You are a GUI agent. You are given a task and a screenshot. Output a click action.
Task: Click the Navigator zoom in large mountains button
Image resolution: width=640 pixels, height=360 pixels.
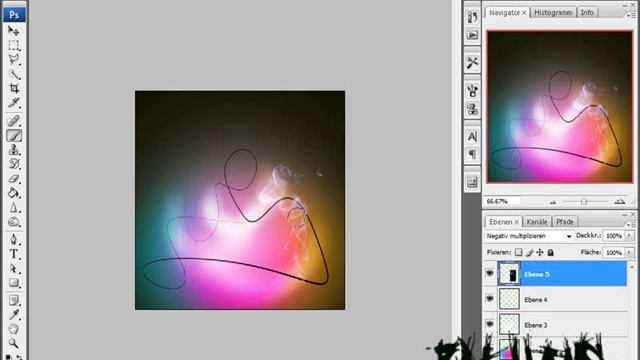pyautogui.click(x=620, y=201)
